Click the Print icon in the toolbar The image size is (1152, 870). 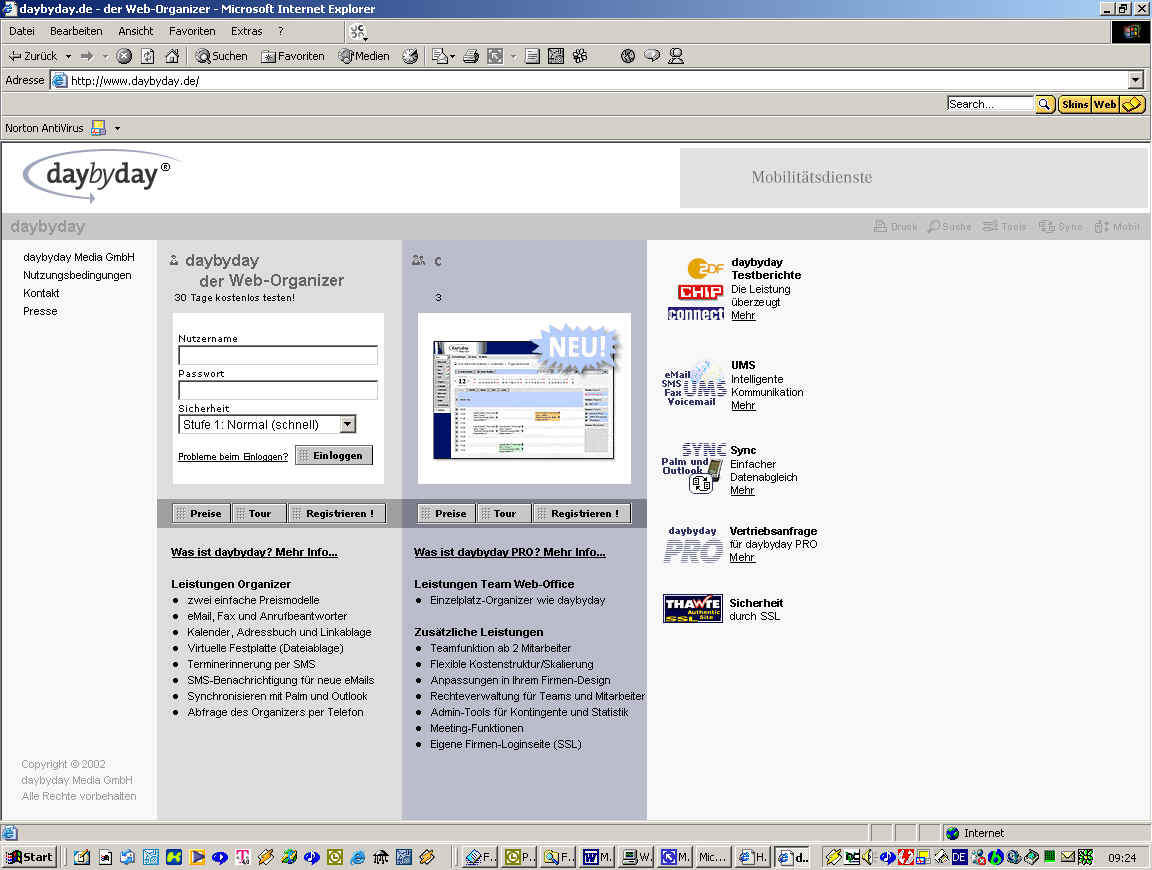click(471, 56)
